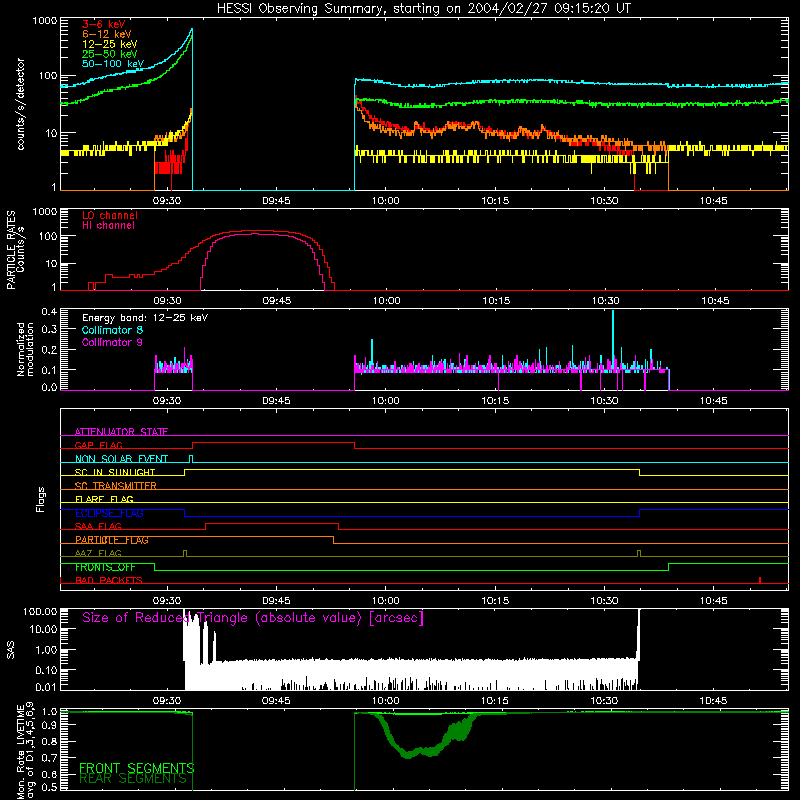Click the 0.7 value on livetime axis
800x800 pixels.
tap(49, 757)
